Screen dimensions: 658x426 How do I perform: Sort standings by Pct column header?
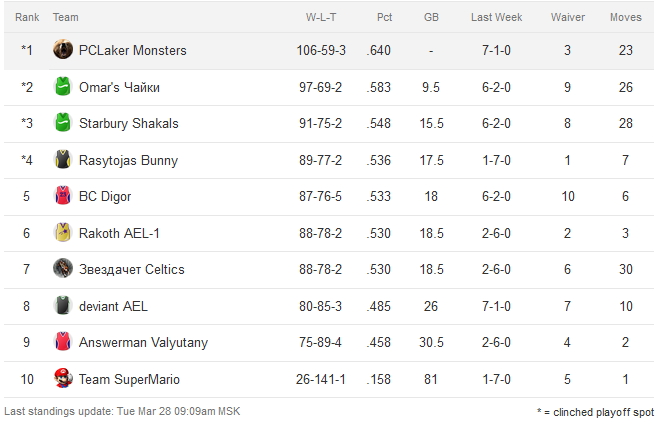coord(384,17)
